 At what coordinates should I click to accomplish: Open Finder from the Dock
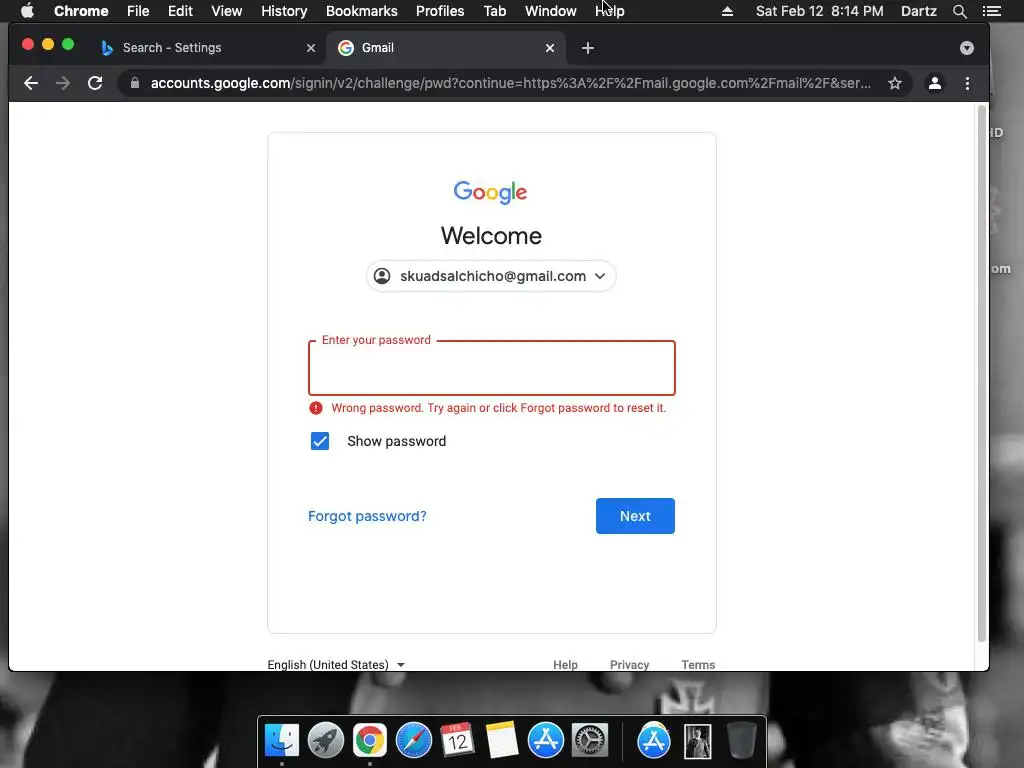pyautogui.click(x=282, y=741)
